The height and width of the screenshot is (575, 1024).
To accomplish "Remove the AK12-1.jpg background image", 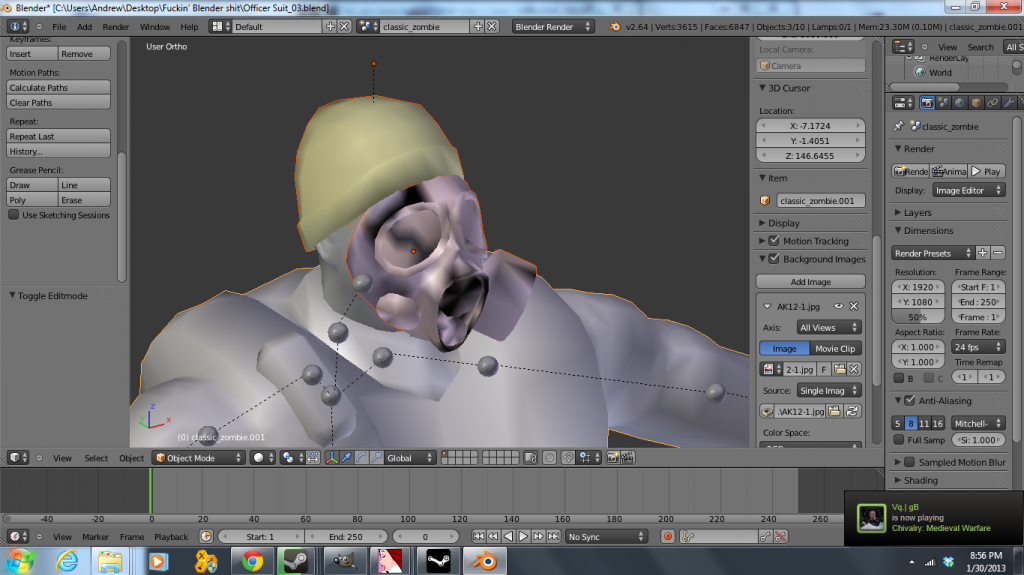I will [854, 306].
